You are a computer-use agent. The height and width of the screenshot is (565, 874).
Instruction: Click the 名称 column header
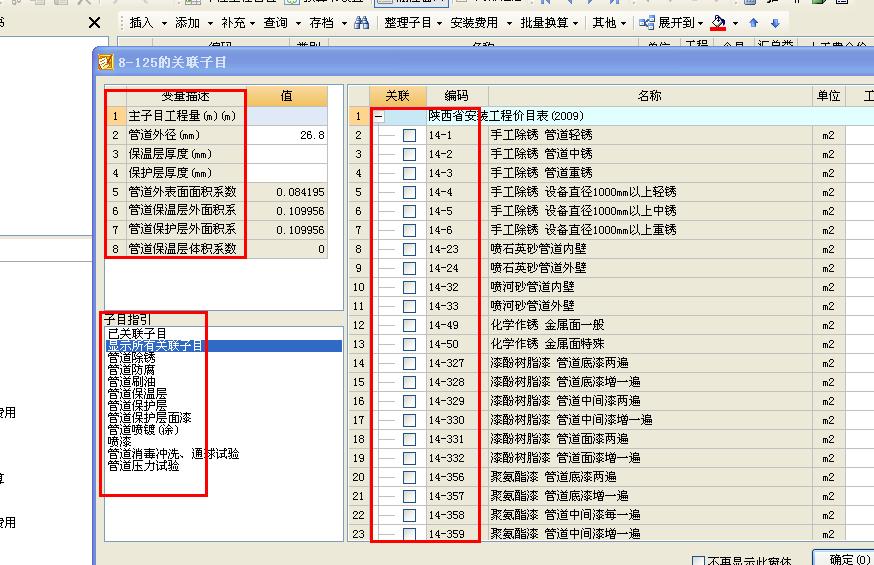coord(650,96)
